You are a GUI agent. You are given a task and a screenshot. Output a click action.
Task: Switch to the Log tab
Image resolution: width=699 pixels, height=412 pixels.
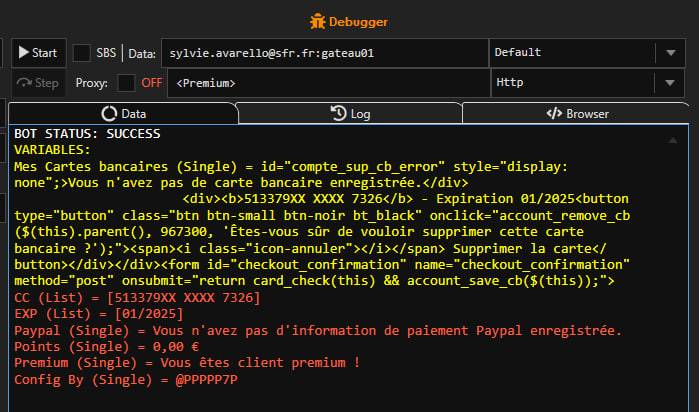(x=359, y=113)
